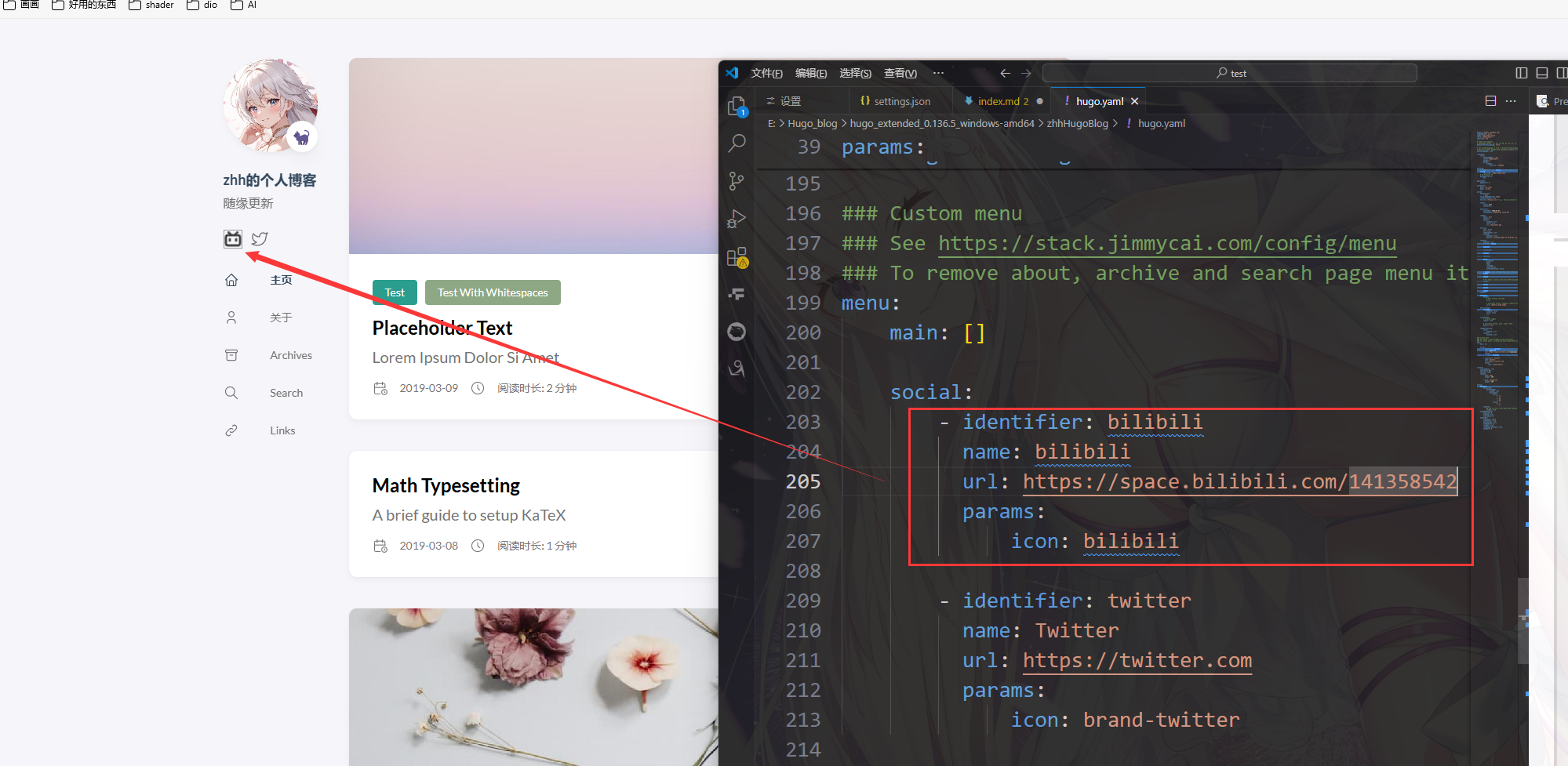The image size is (1568, 766).
Task: Open the VS Code sidebar search icon
Action: 737,143
